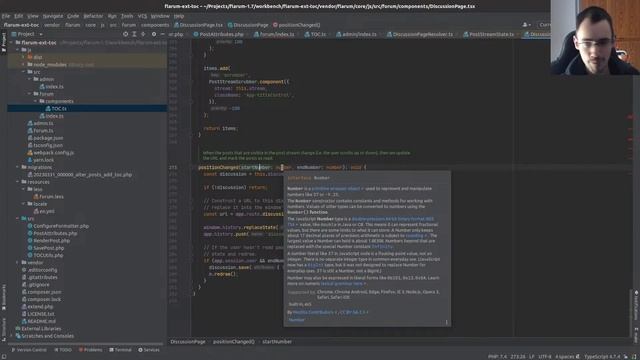
Task: Click the Infinity link in documentation popup
Action: click(382, 247)
